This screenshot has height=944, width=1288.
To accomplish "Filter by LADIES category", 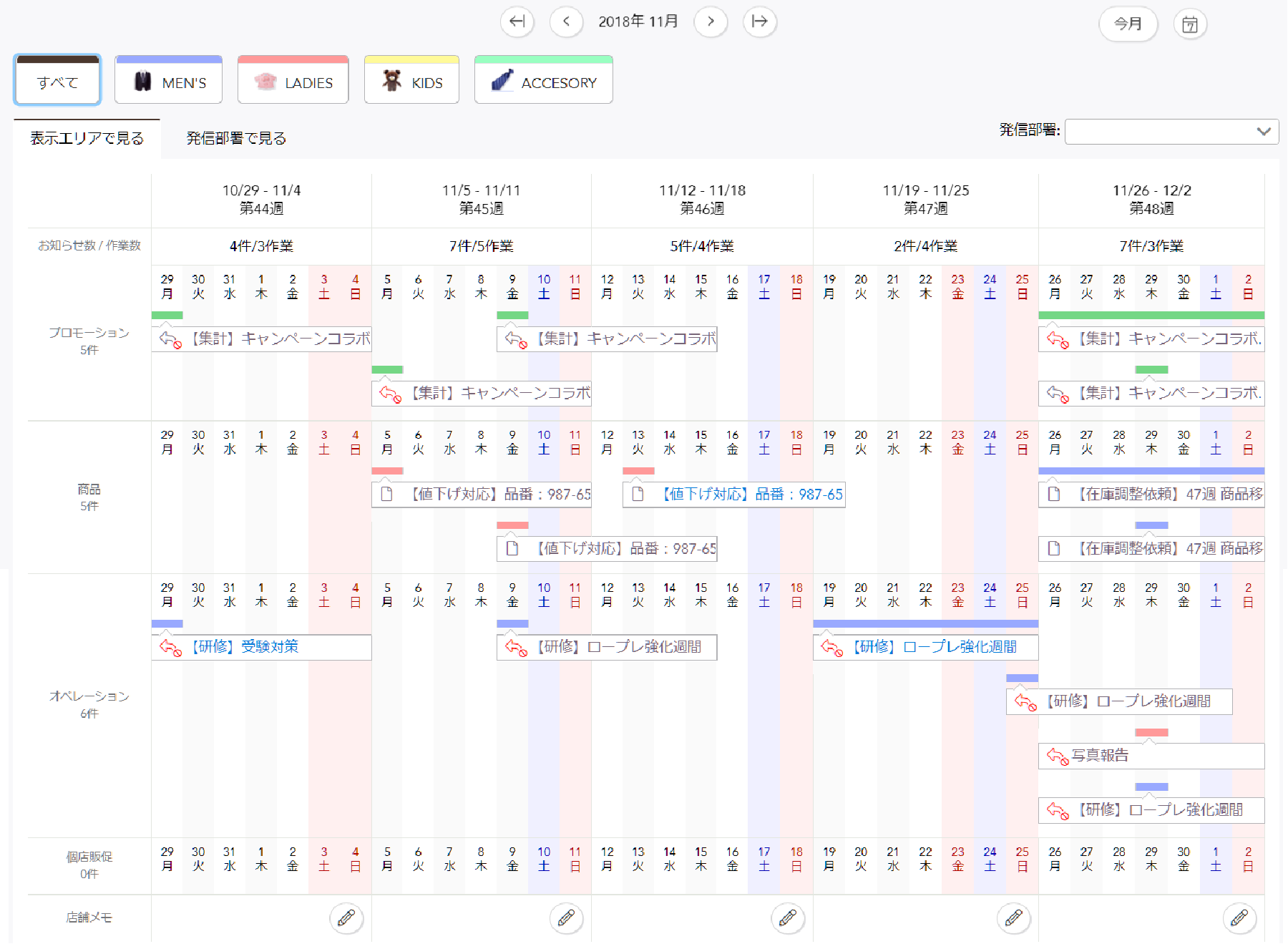I will pyautogui.click(x=293, y=80).
